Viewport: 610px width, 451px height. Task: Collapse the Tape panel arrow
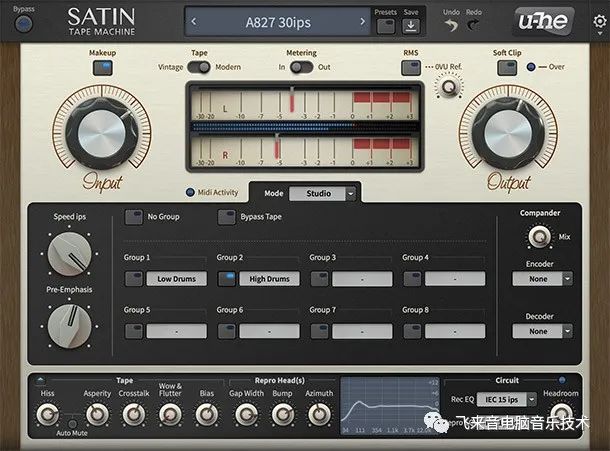[40, 380]
